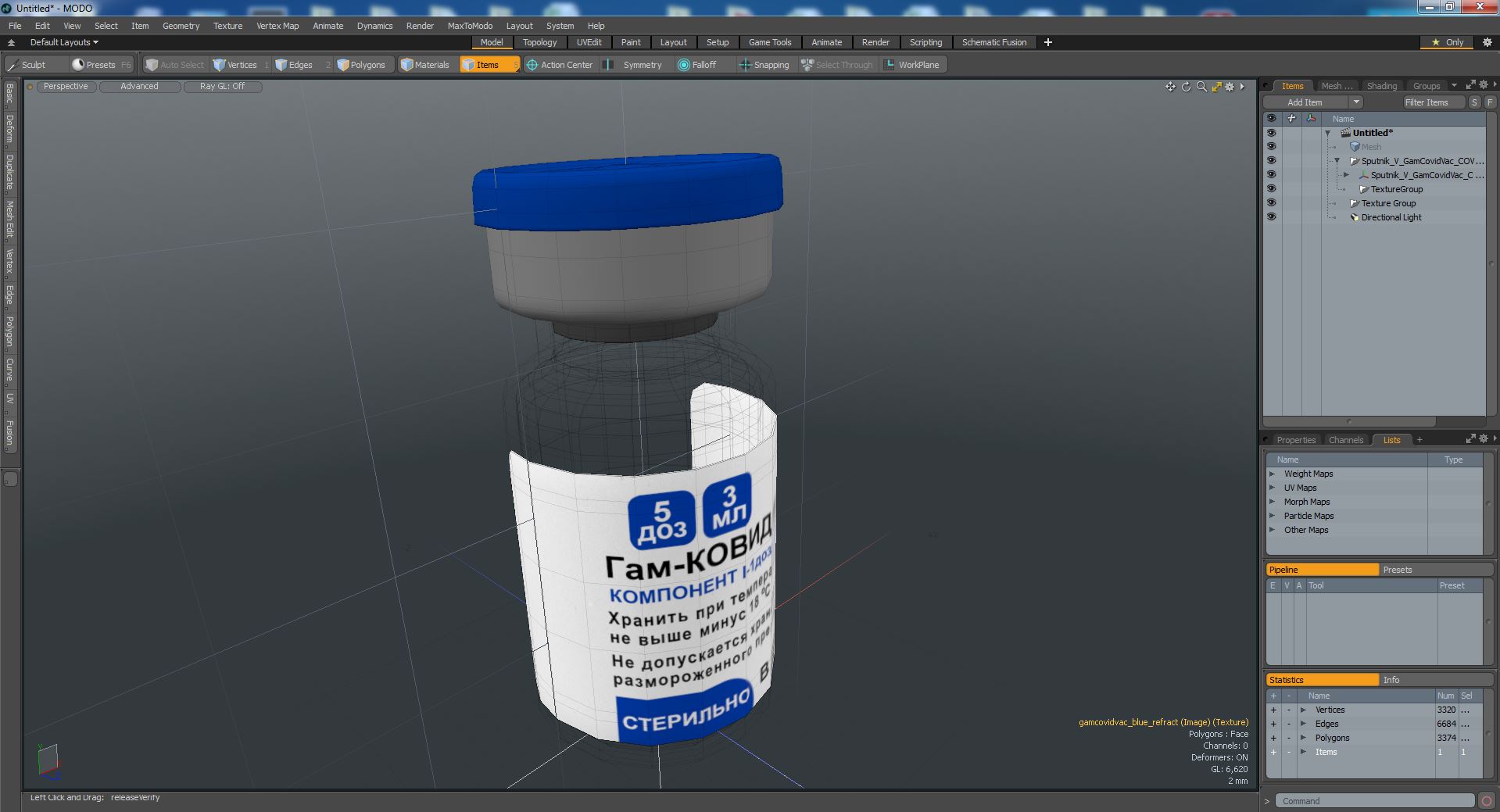
Task: Toggle Select Through mode
Action: [x=837, y=65]
